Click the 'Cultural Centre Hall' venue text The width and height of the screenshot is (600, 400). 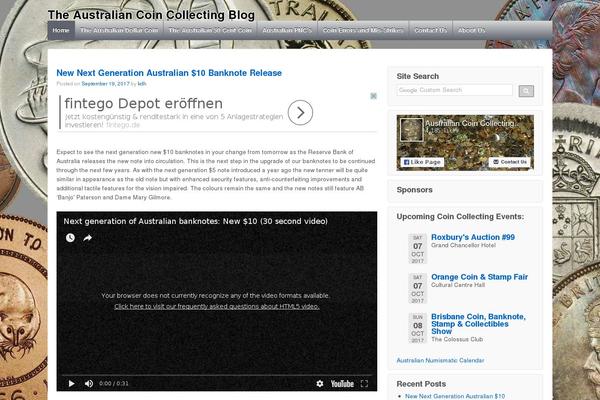[458, 285]
